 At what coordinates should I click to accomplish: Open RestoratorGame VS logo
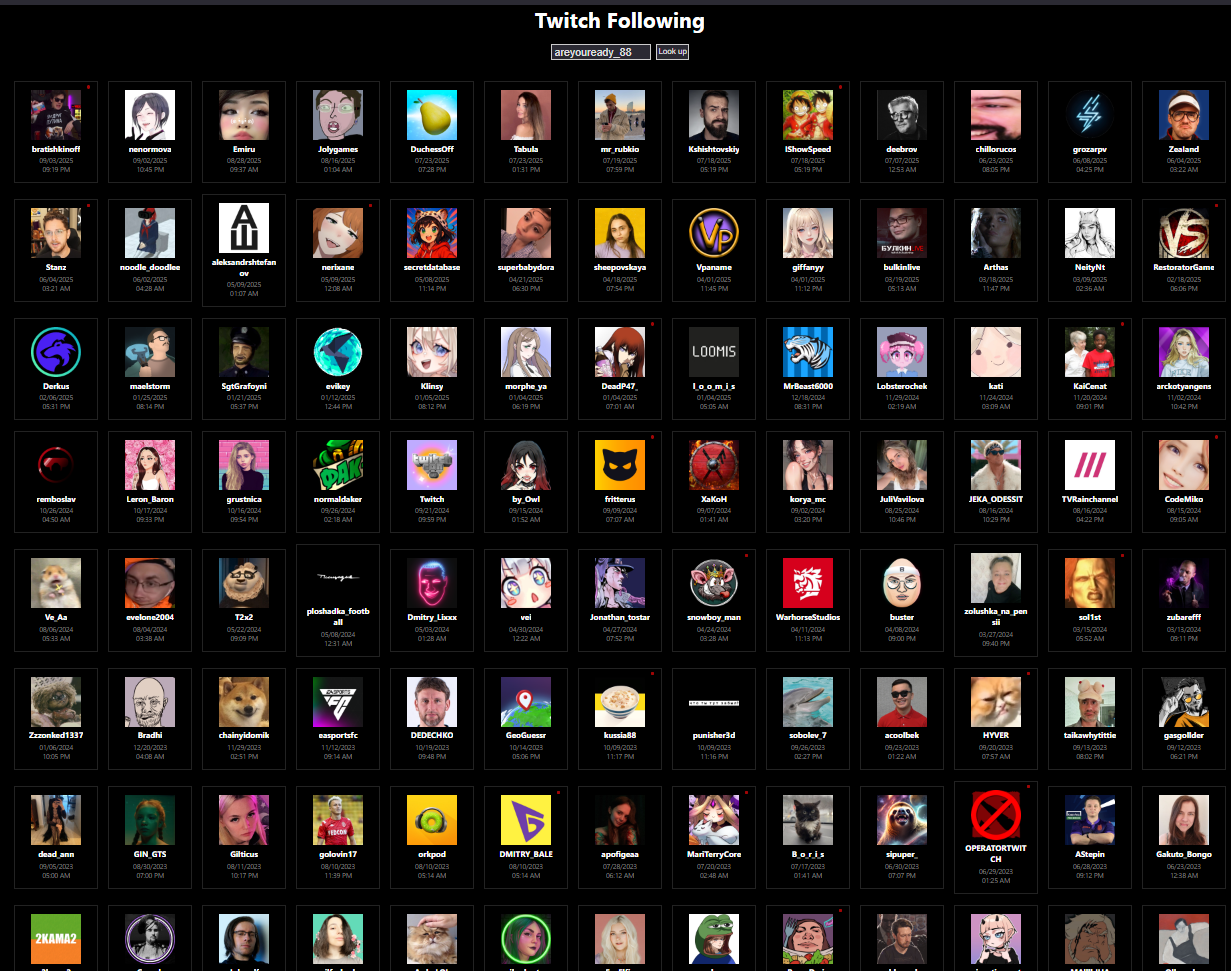(1184, 233)
